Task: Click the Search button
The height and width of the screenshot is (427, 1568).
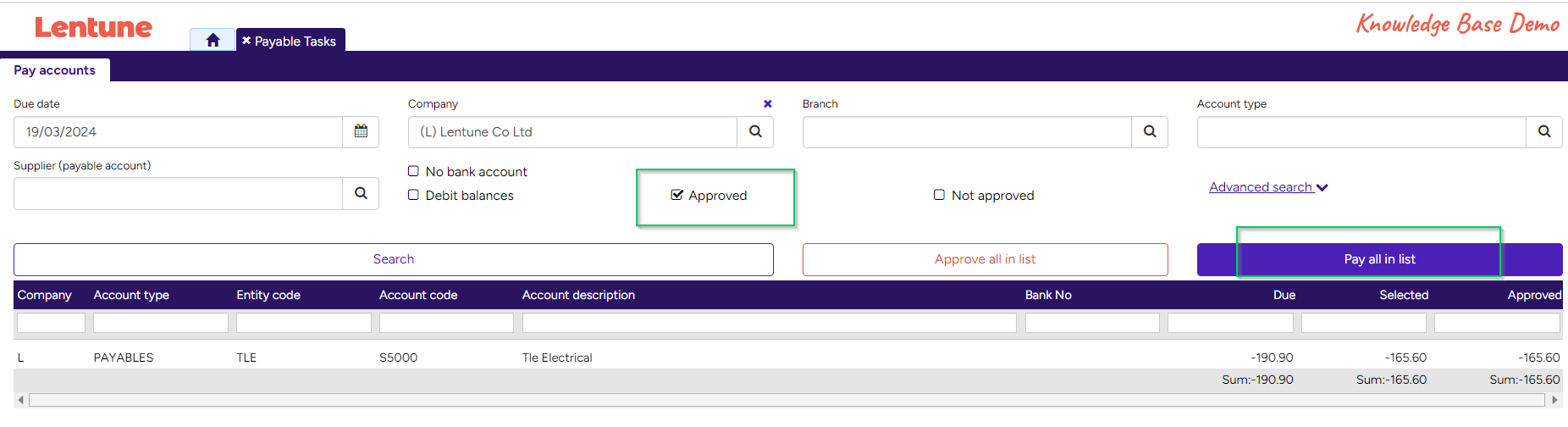Action: (394, 259)
